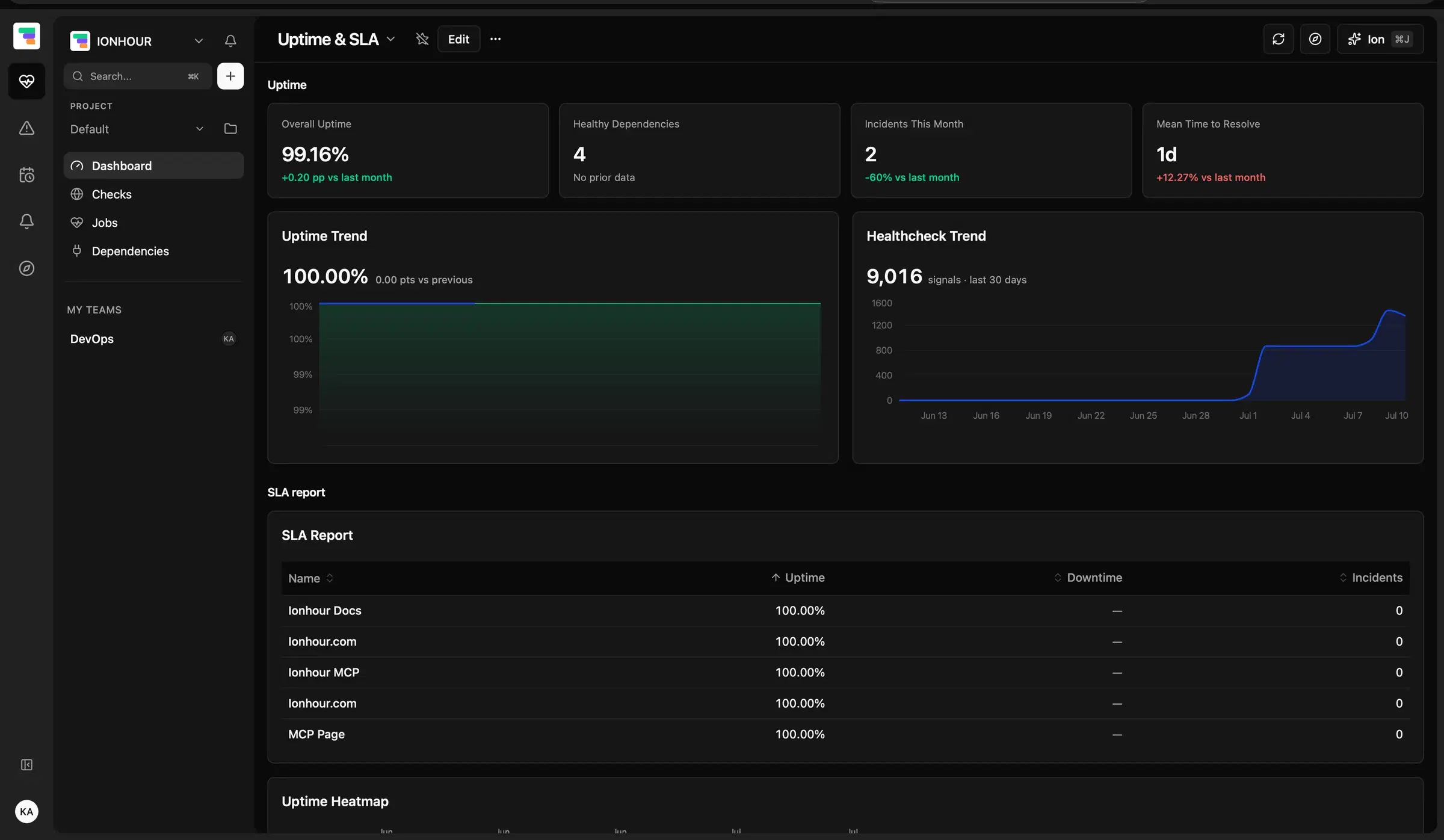Click the Ionhour MCP row name

pos(324,672)
